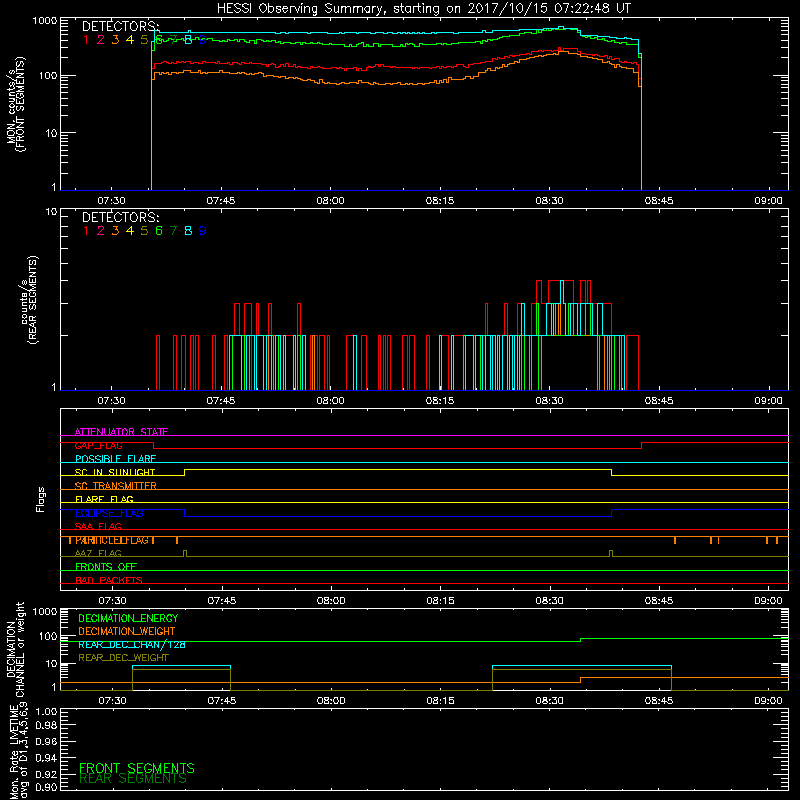
Task: Click the REAR_DEC_WEIGHT legend label
Action: coord(123,658)
